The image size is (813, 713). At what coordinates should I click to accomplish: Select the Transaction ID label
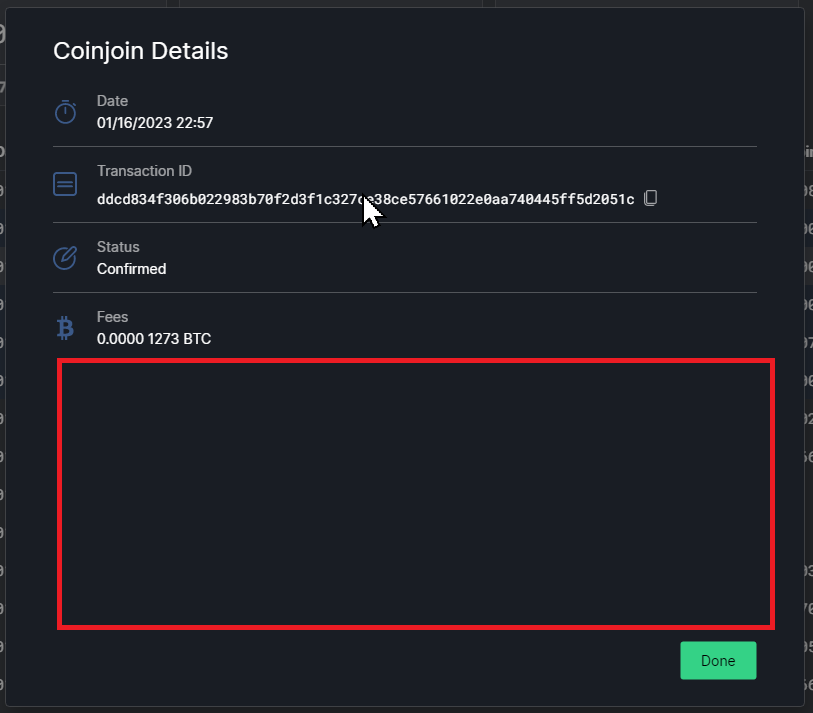click(x=144, y=170)
